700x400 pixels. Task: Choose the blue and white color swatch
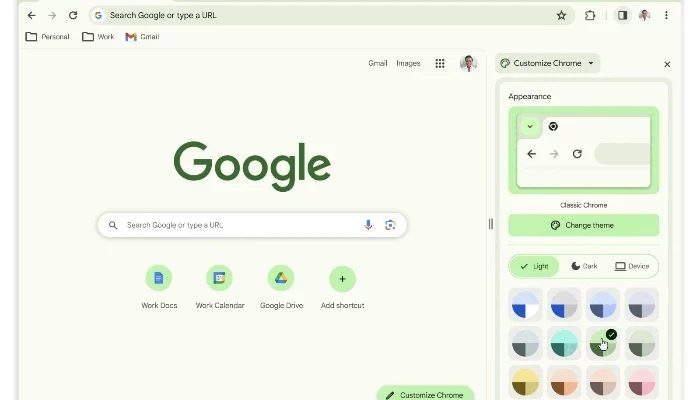525,305
